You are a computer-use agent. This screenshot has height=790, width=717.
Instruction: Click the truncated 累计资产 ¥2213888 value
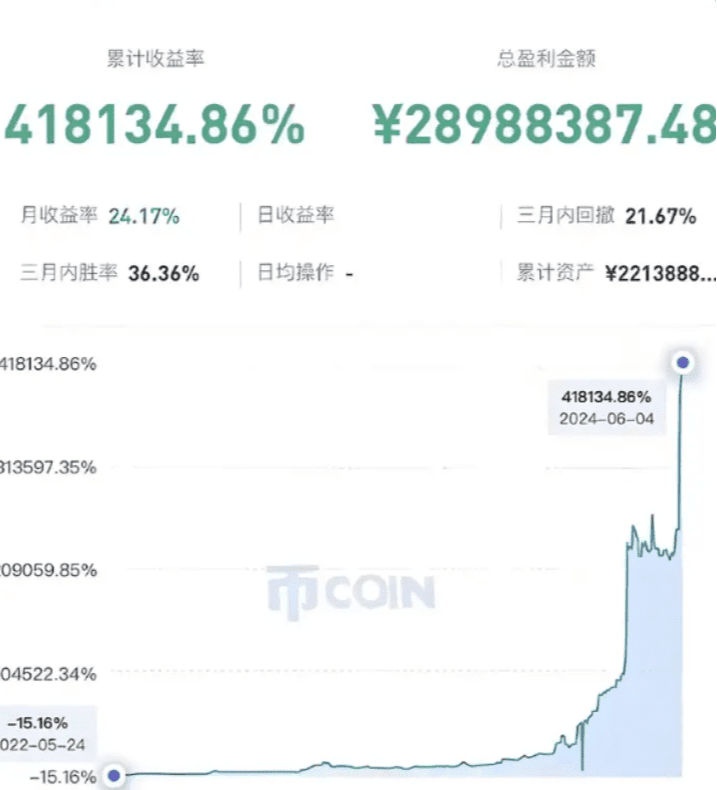(616, 273)
